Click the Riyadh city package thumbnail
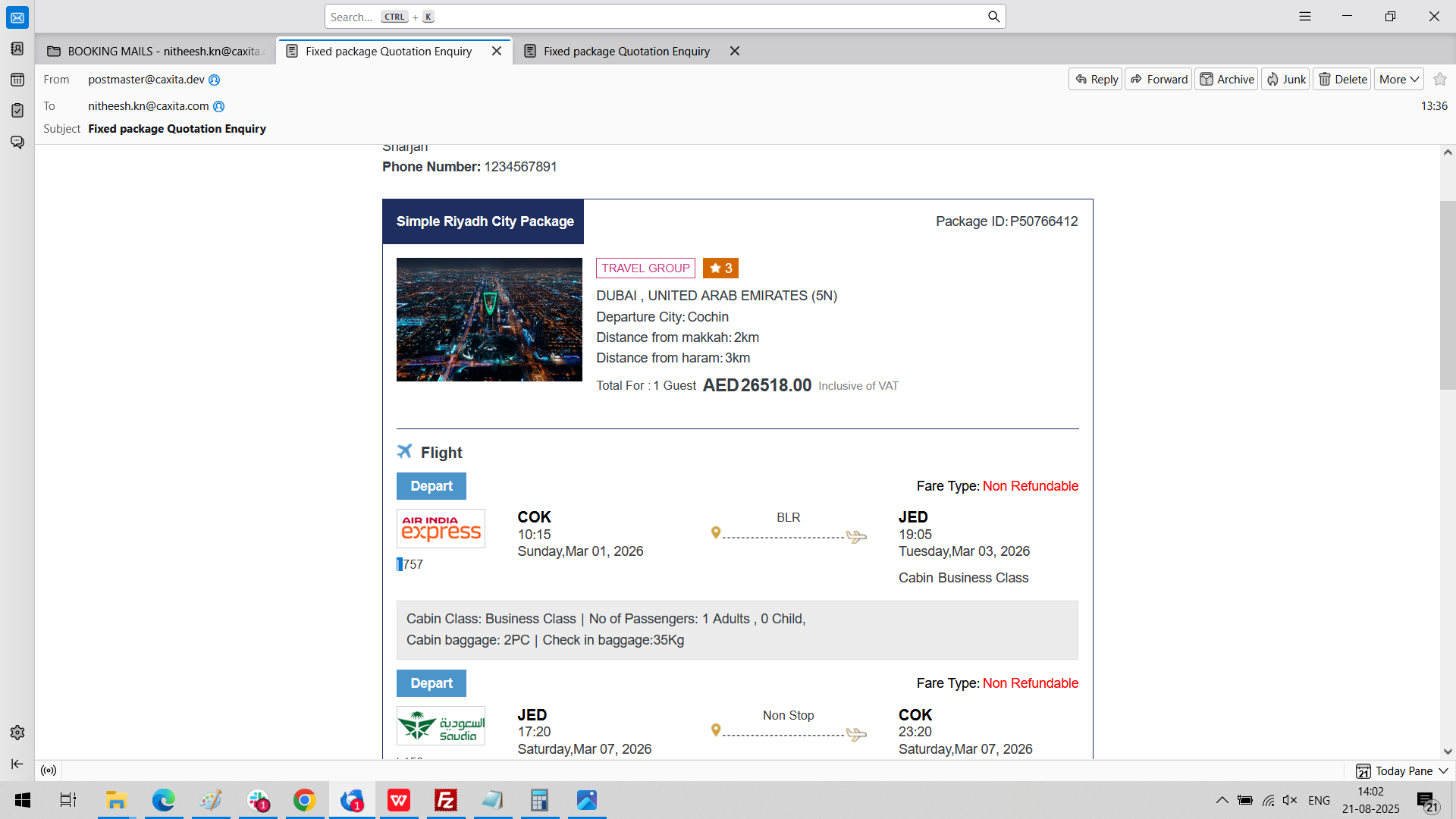Viewport: 1456px width, 819px height. tap(489, 319)
